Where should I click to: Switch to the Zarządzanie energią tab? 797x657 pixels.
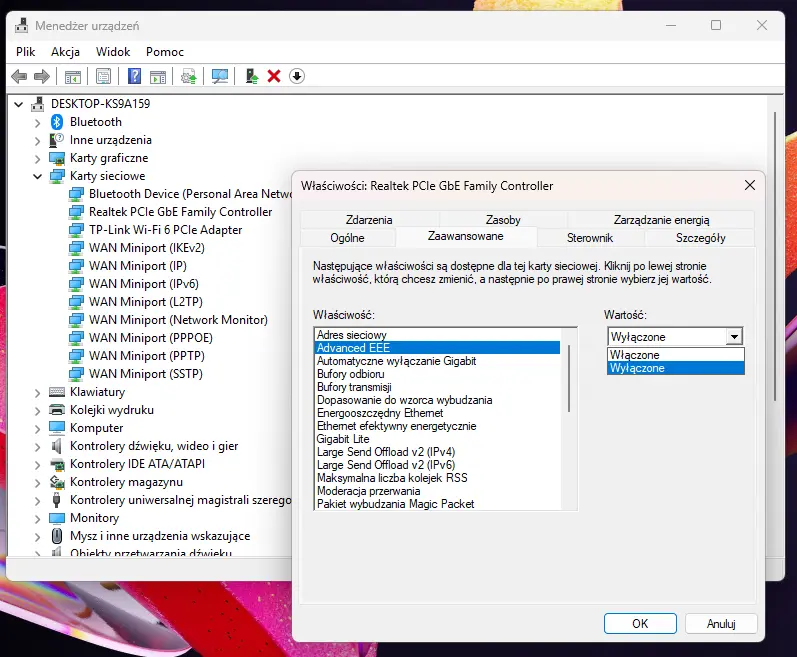[x=661, y=220]
